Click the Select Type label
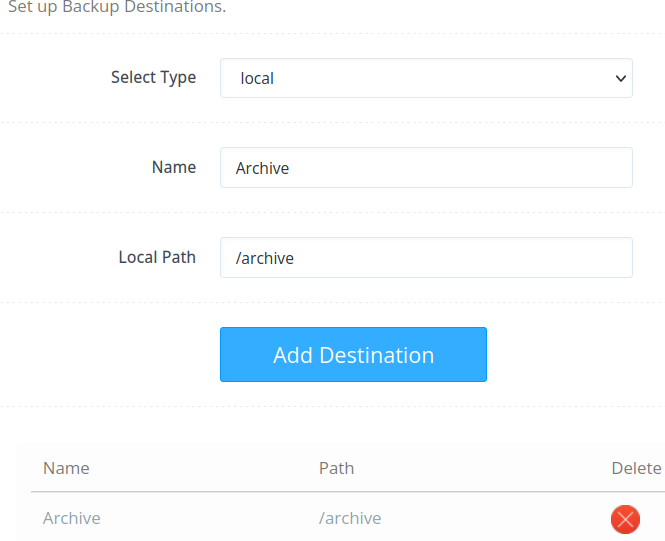The width and height of the screenshot is (665, 541). (x=153, y=77)
